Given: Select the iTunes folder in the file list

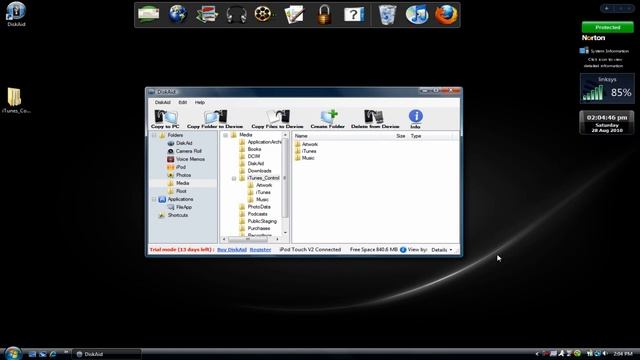Looking at the screenshot, I should pyautogui.click(x=305, y=151).
